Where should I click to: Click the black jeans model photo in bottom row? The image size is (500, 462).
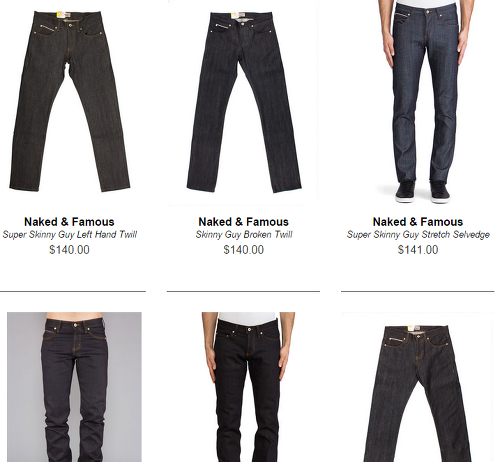(x=248, y=387)
